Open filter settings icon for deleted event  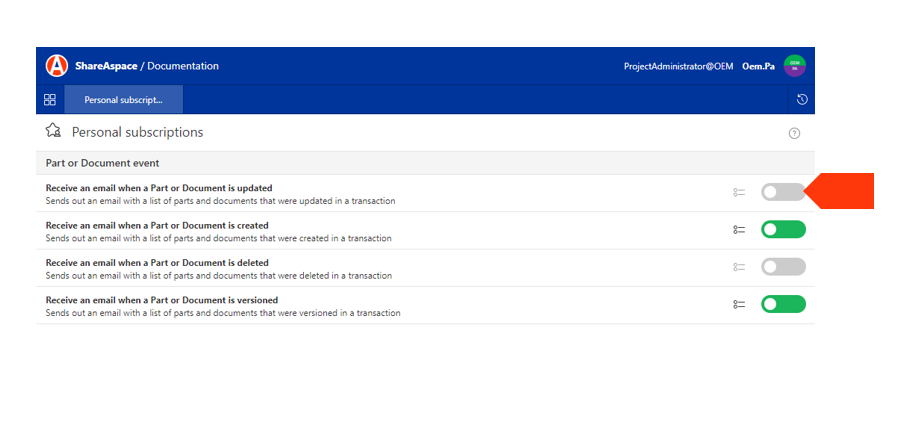[x=739, y=267]
